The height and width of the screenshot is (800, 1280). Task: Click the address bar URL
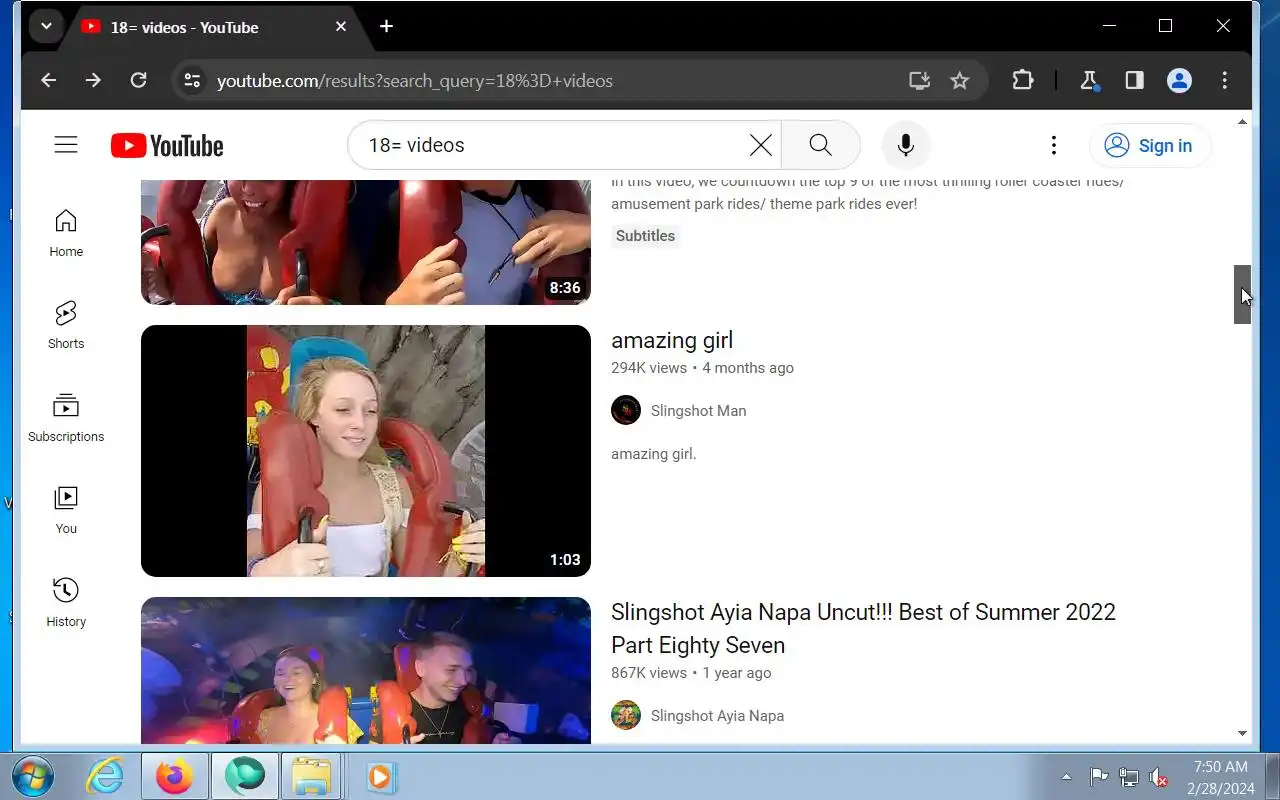[x=415, y=80]
